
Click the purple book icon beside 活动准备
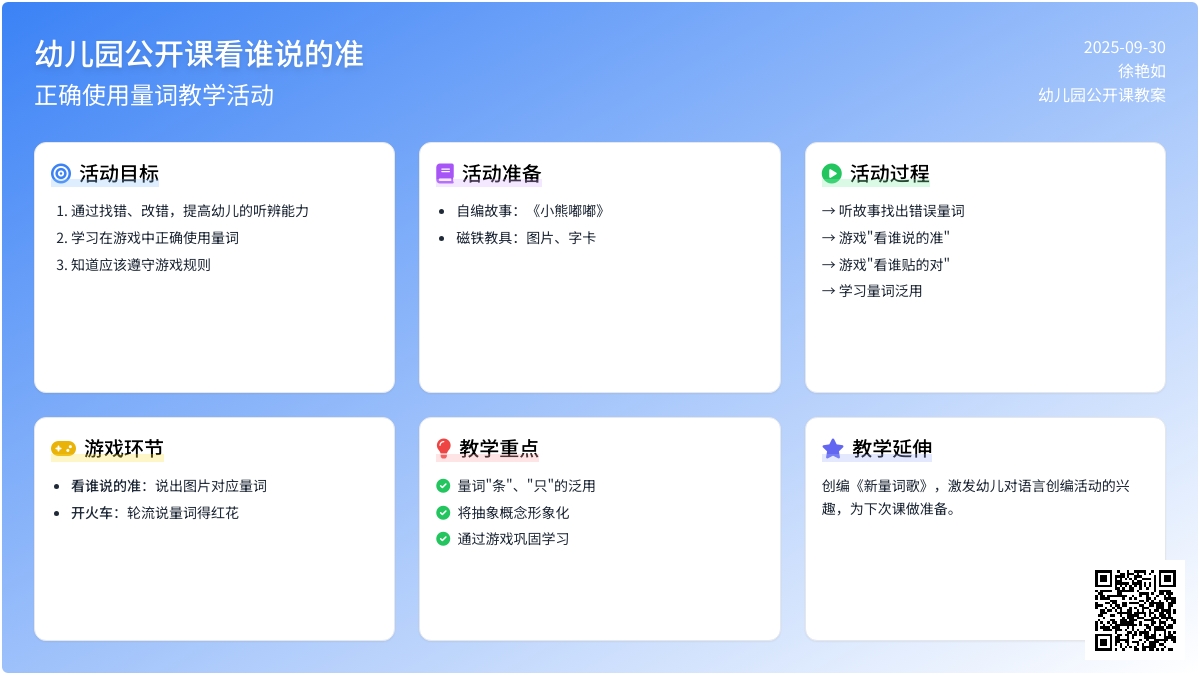[x=445, y=174]
